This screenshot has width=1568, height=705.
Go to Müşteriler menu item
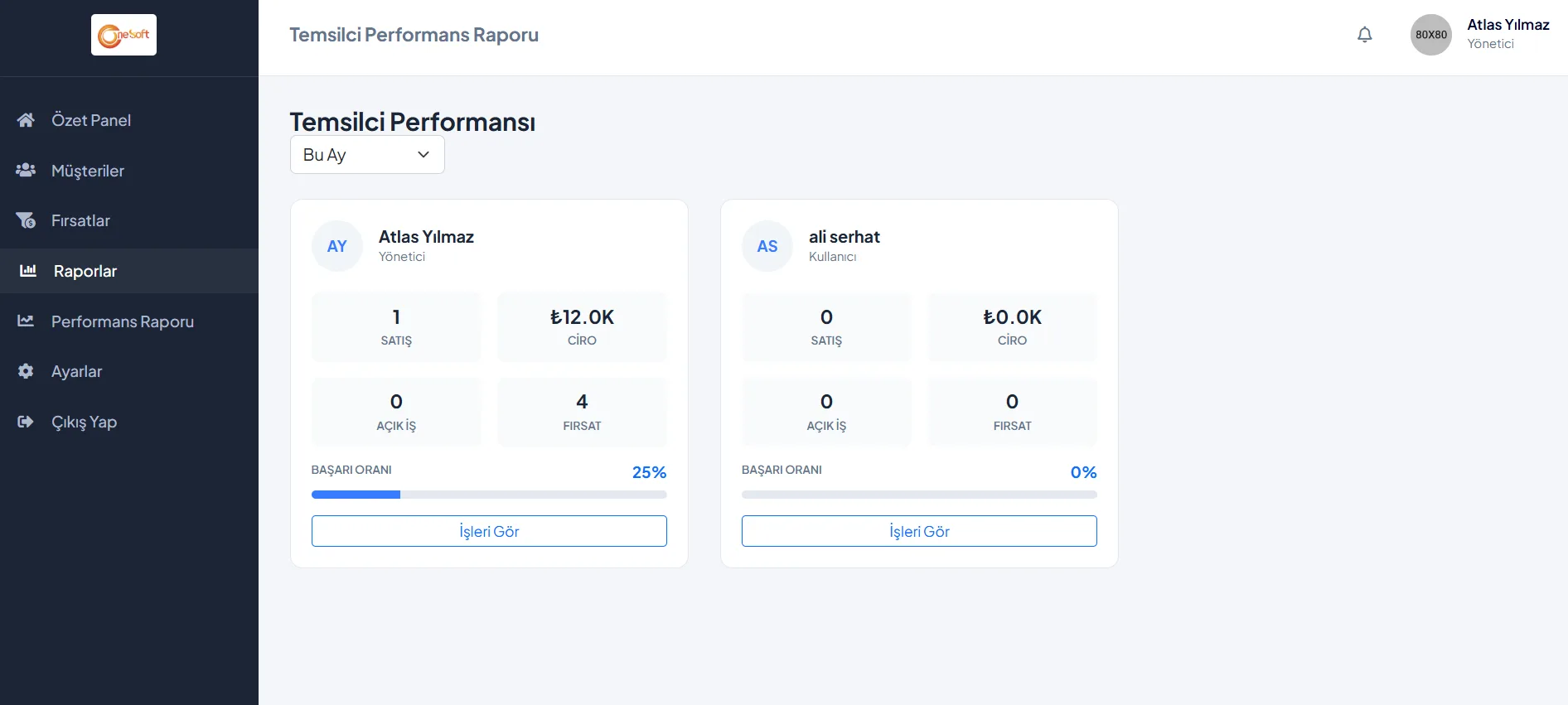(x=88, y=171)
